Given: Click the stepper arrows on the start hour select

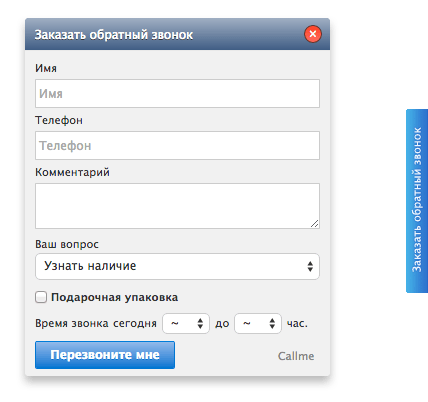Looking at the screenshot, I should click(200, 323).
